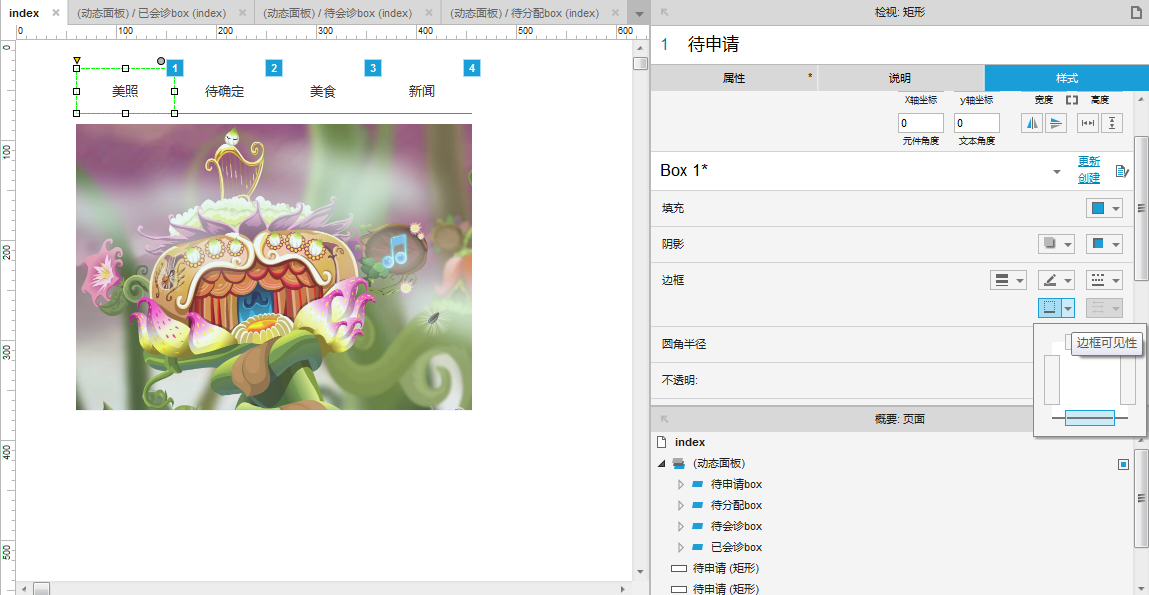
Task: Expand the 待会诊box state
Action: tap(681, 526)
